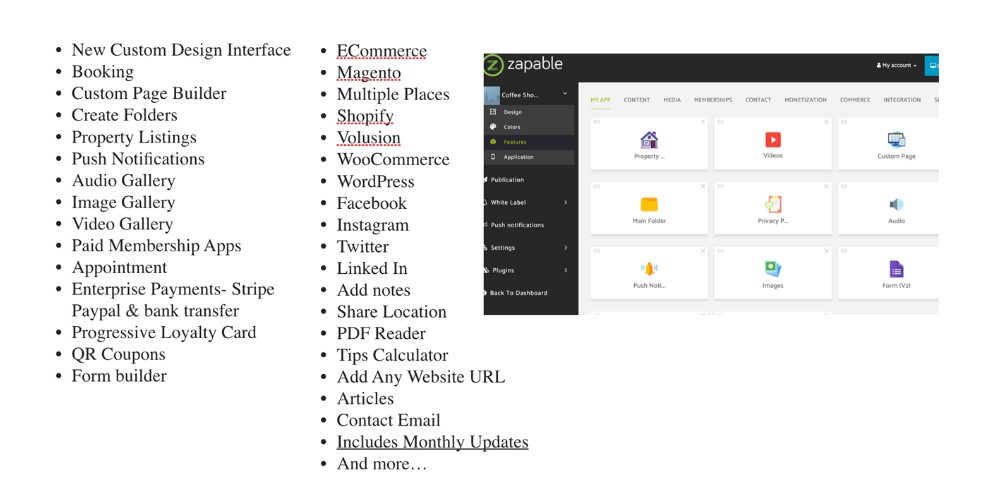Switch to the INTEGRATION tab
The height and width of the screenshot is (503, 983).
click(902, 100)
